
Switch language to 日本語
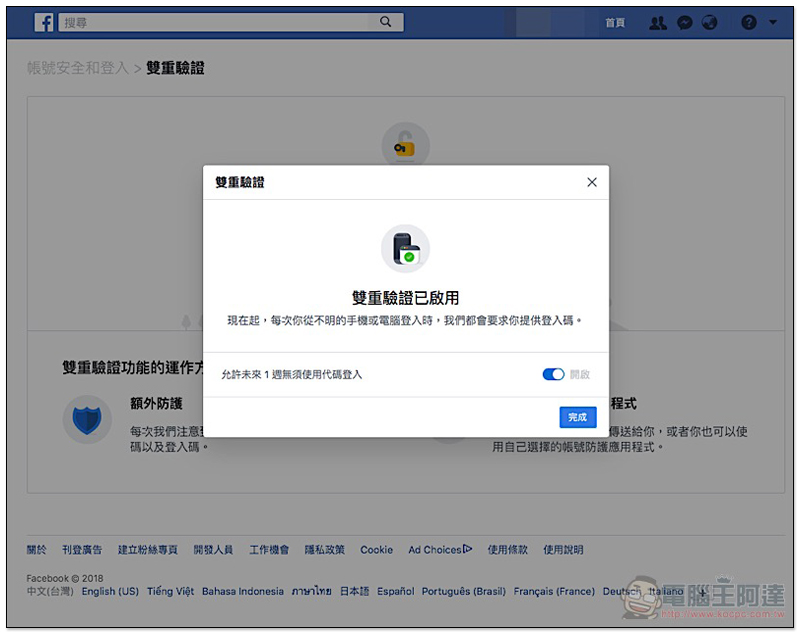354,592
